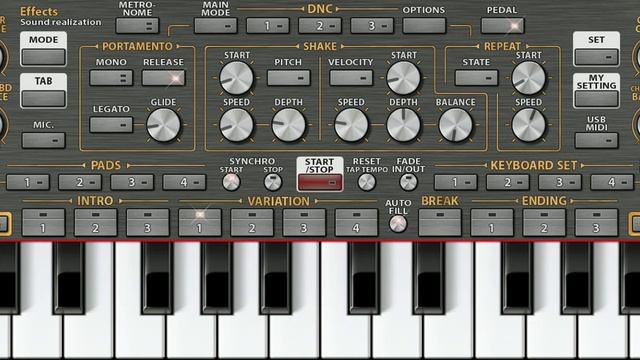Toggle the Pedal button
The height and width of the screenshot is (360, 640).
click(502, 26)
